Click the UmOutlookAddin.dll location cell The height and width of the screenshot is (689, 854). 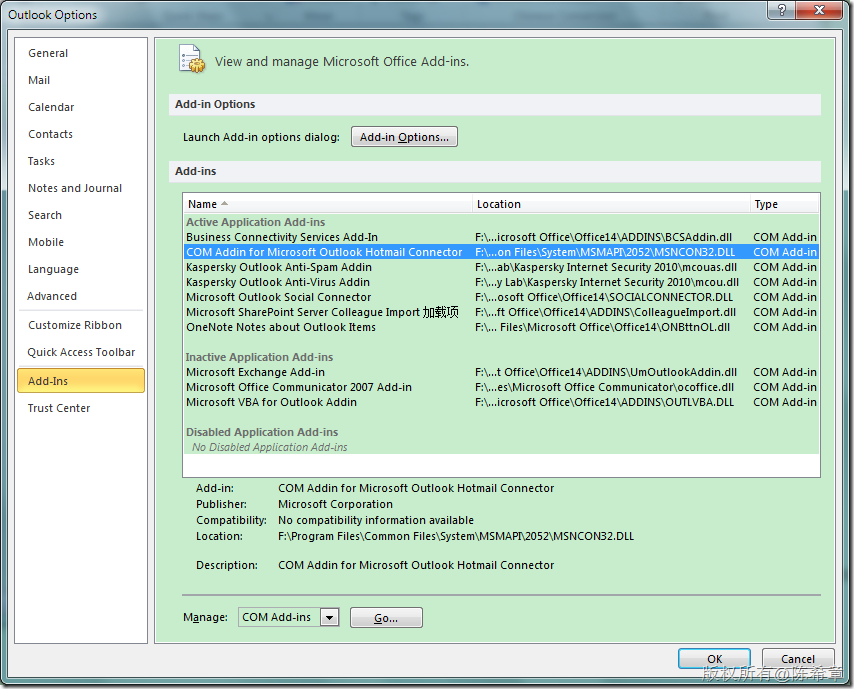[x=606, y=372]
